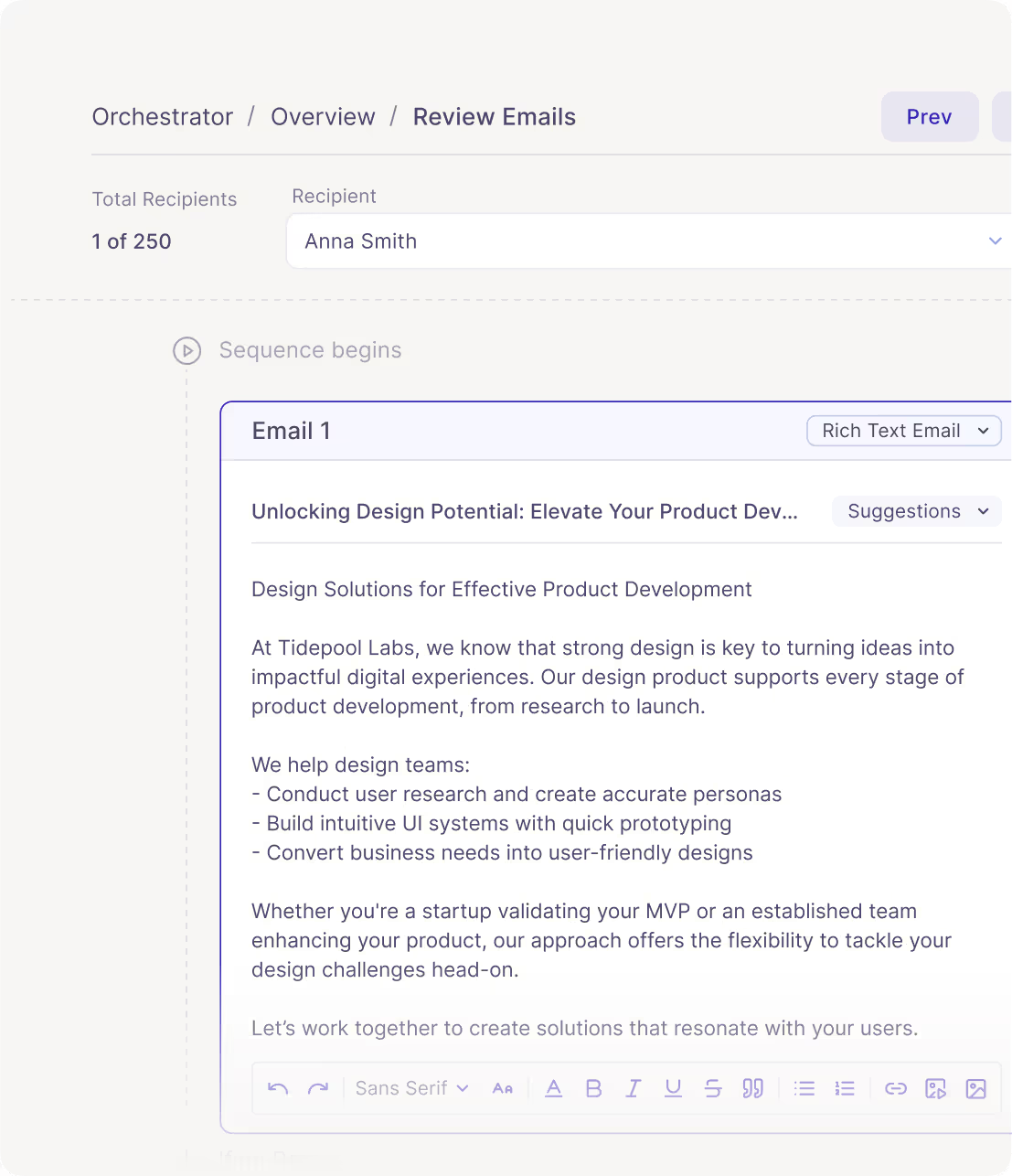Click the 'At Tidepool Labs' paragraph
This screenshot has height=1176, width=1012.
[x=608, y=677]
